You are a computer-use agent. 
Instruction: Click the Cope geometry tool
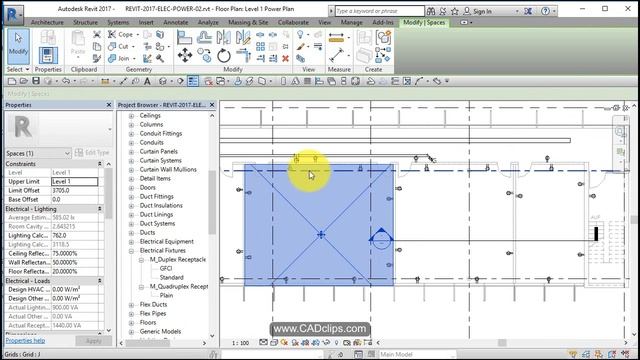coord(121,34)
